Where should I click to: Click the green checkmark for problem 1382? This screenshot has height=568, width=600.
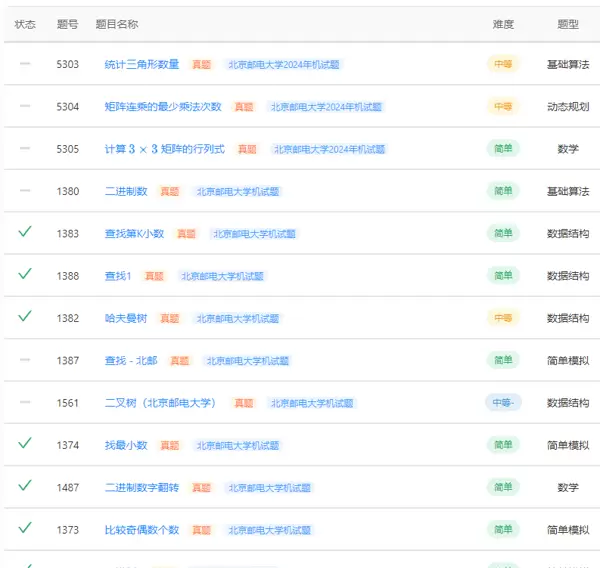coord(25,316)
